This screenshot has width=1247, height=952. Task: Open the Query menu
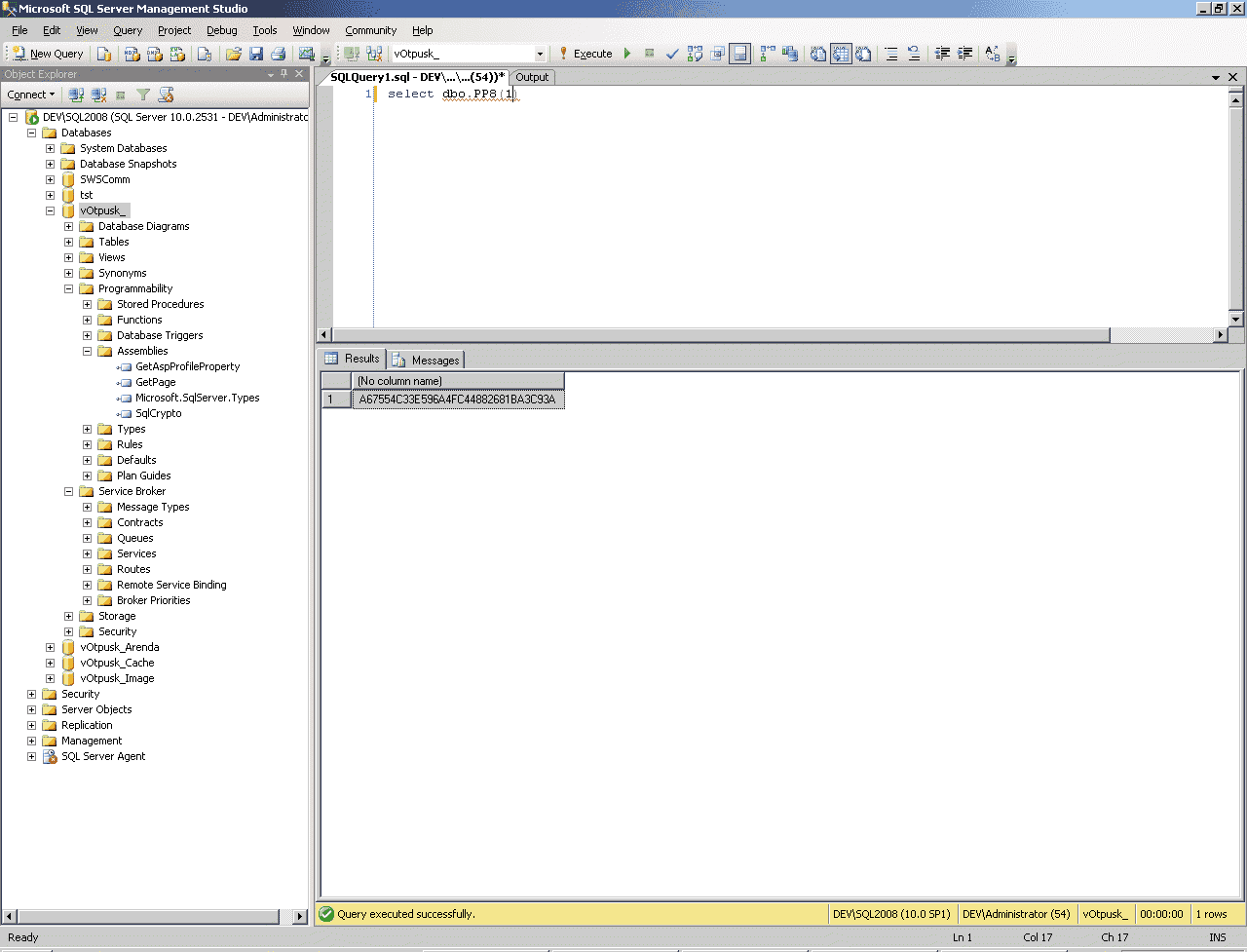(x=128, y=30)
